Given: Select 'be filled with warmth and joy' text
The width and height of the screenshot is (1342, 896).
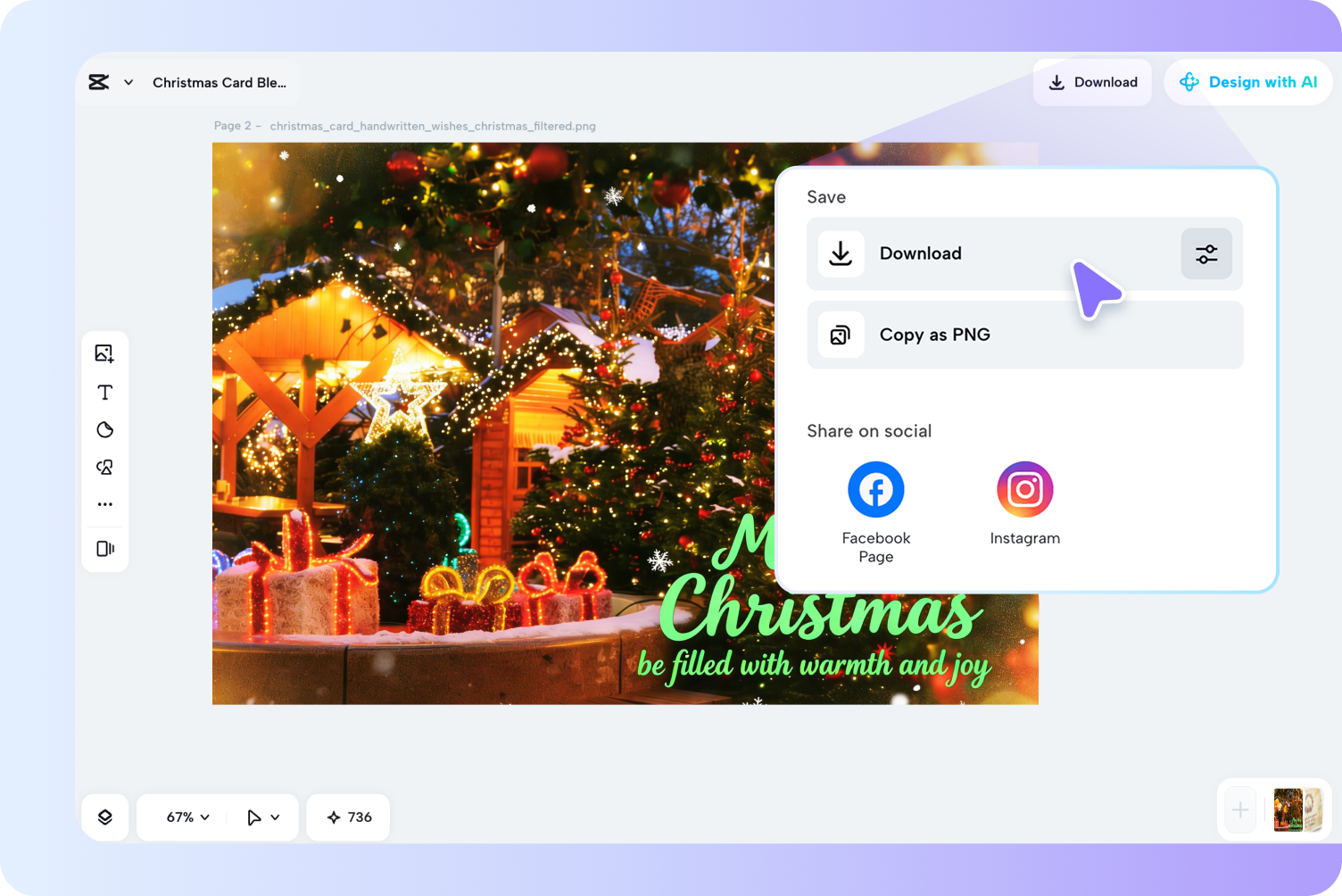Looking at the screenshot, I should tap(814, 666).
